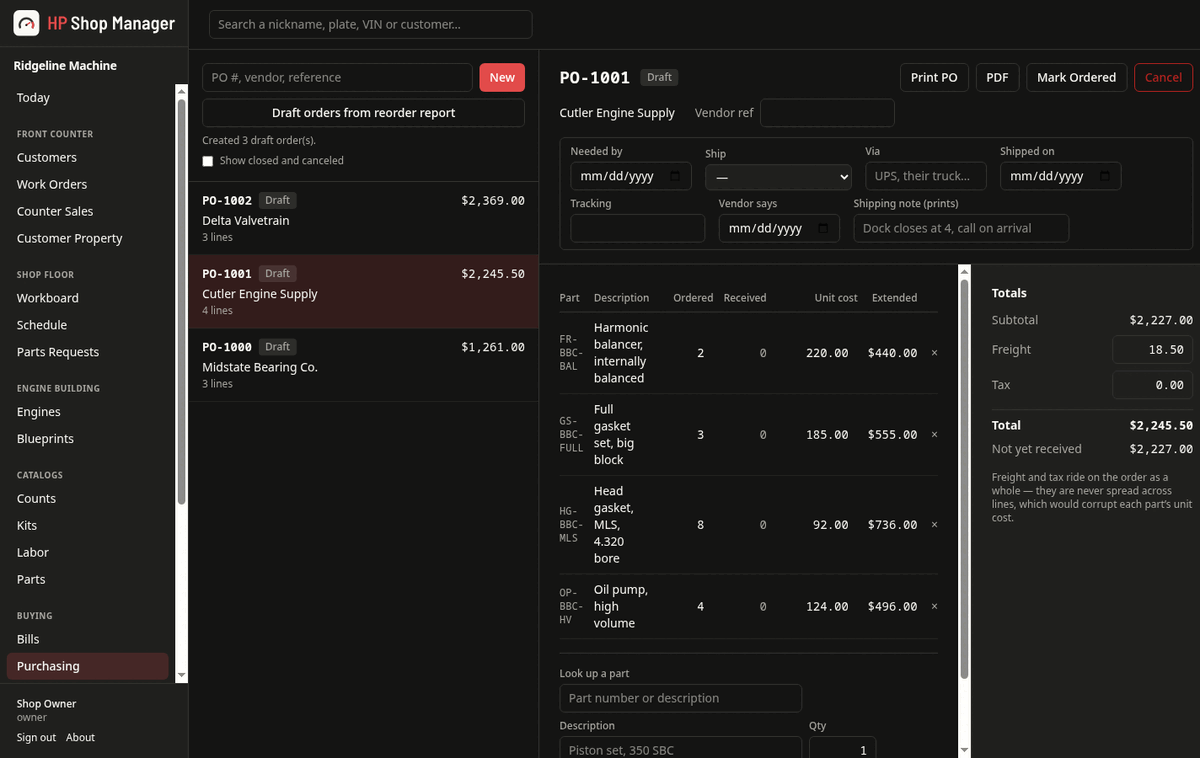This screenshot has width=1200, height=758.
Task: Focus the global search field
Action: tap(370, 24)
